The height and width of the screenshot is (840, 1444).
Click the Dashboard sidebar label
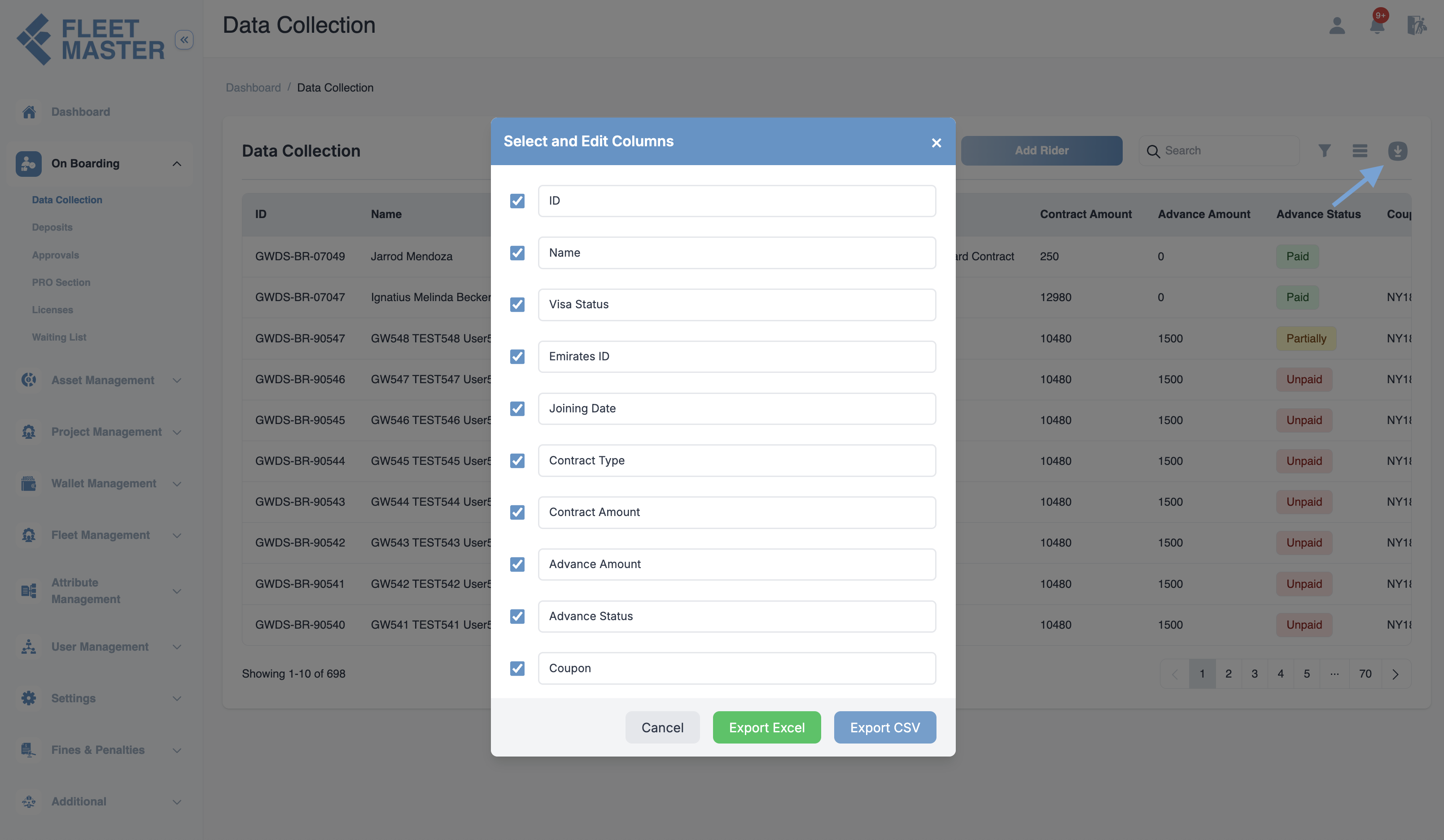coord(81,112)
